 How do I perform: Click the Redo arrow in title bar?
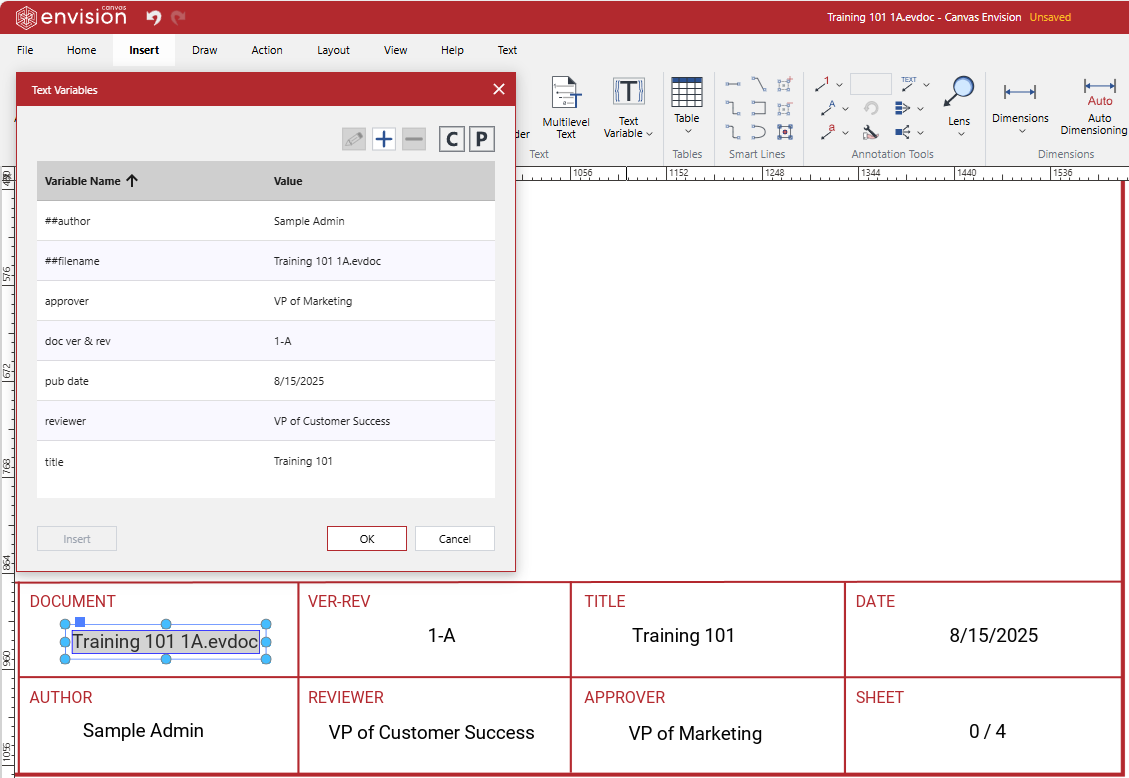coord(178,17)
